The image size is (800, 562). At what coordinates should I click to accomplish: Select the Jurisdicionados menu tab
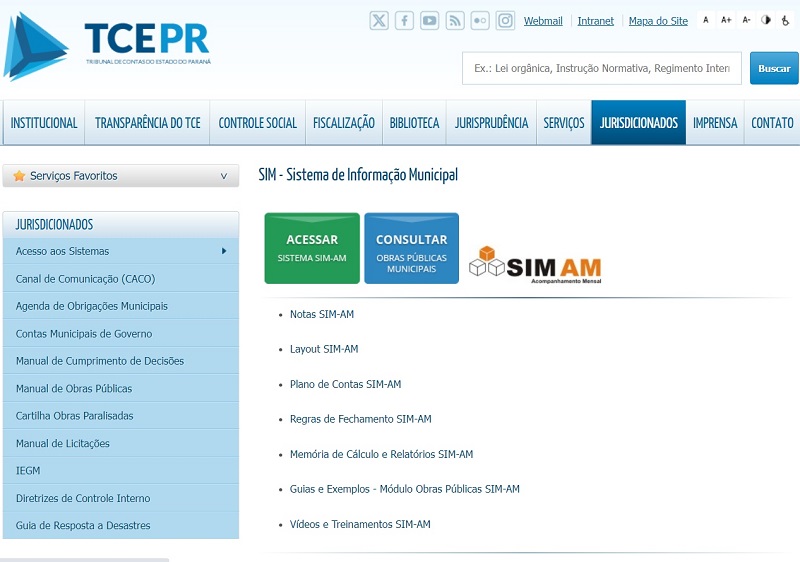point(639,123)
